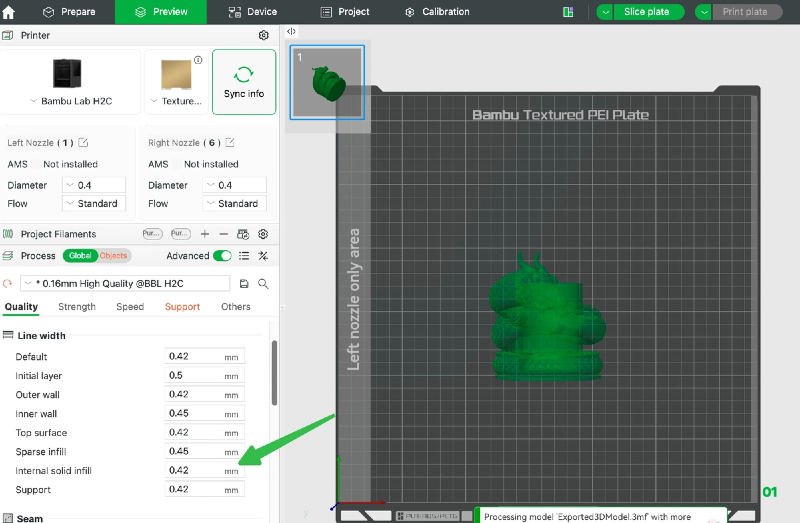
Task: Click the Initial layer line width field
Action: (205, 375)
